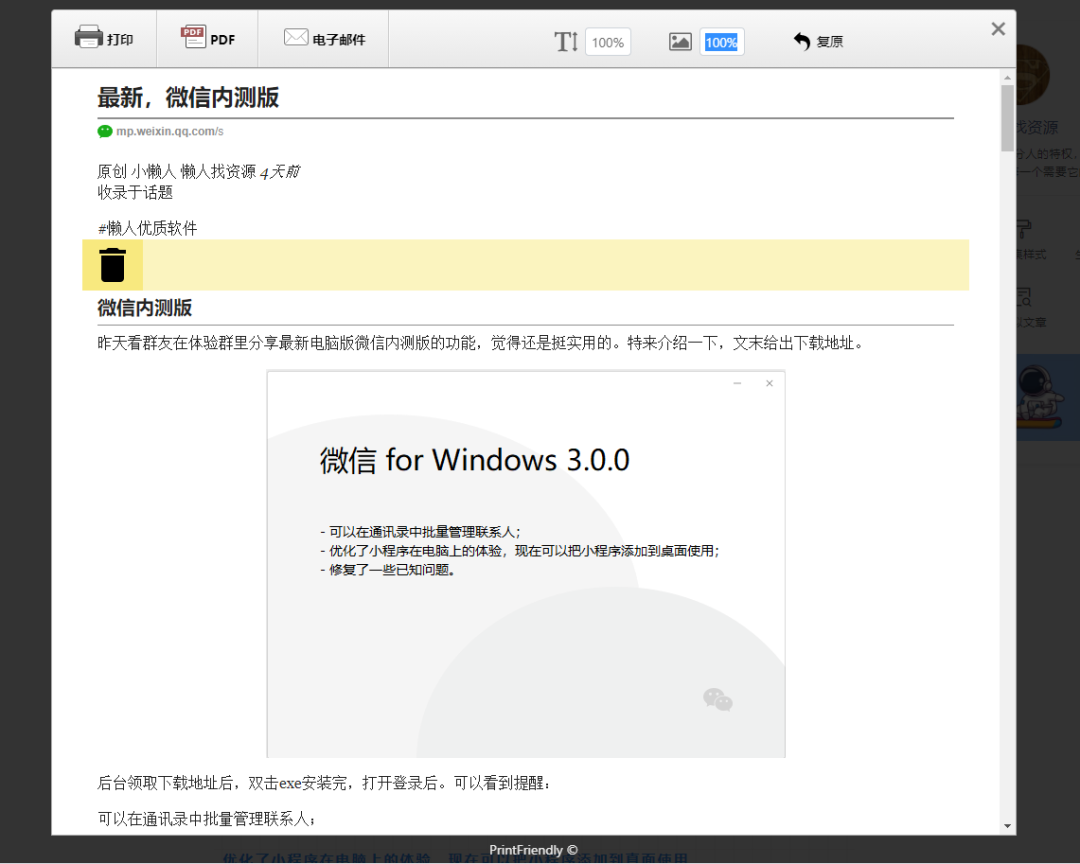Click the scrollbar up arrow

click(x=1007, y=76)
